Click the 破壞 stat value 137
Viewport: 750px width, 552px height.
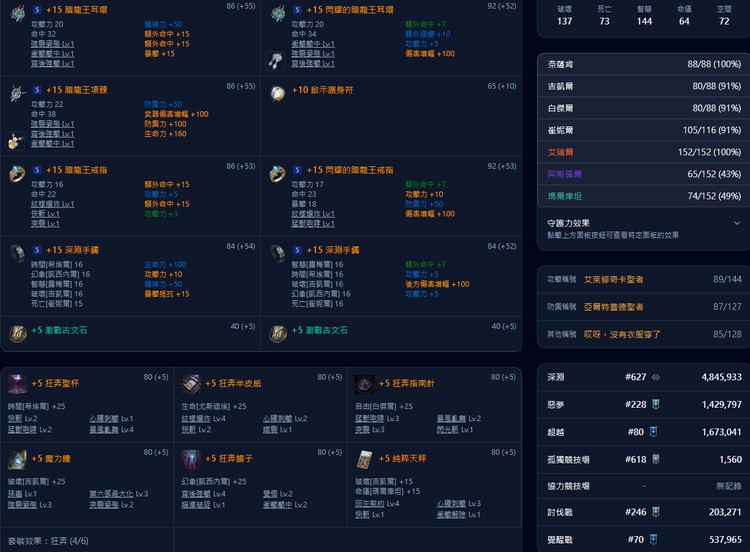tap(564, 21)
